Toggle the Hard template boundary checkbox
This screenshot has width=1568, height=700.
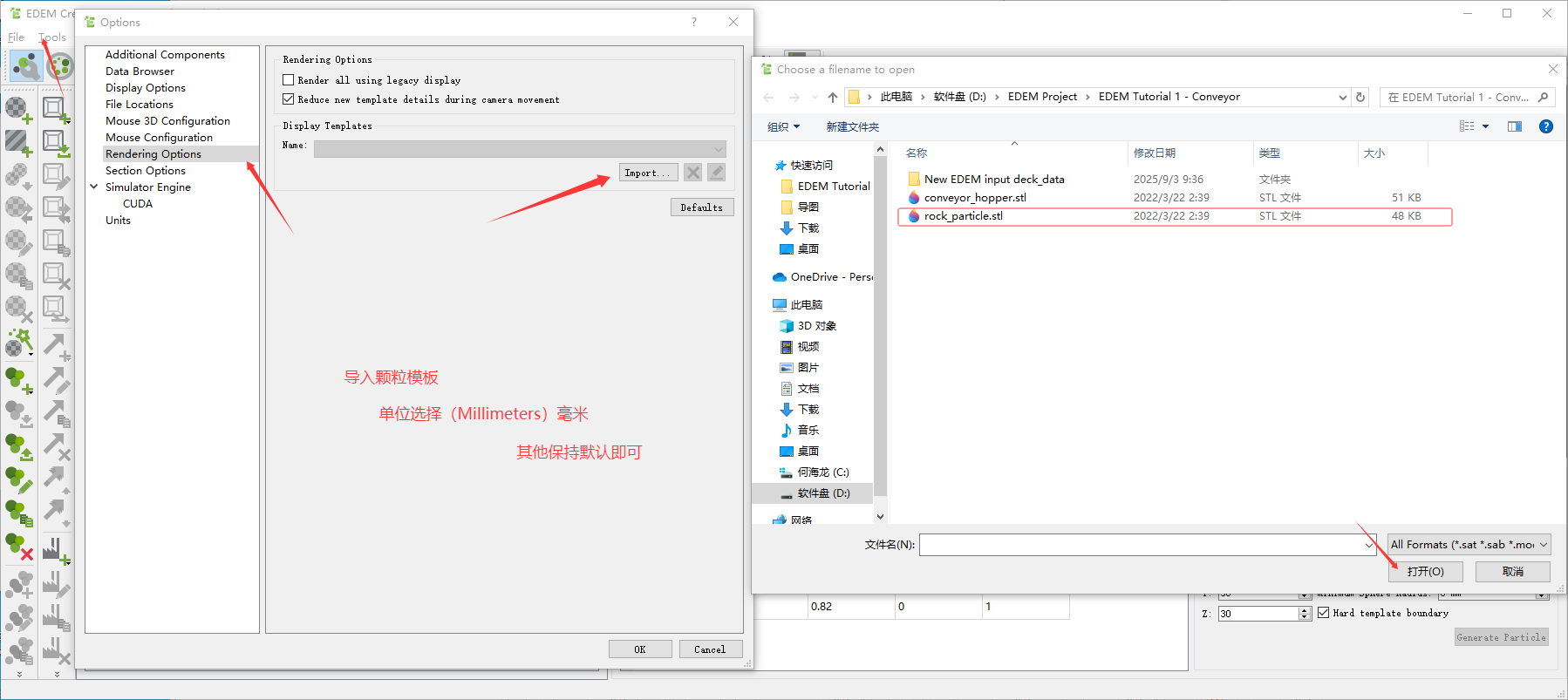[1324, 613]
